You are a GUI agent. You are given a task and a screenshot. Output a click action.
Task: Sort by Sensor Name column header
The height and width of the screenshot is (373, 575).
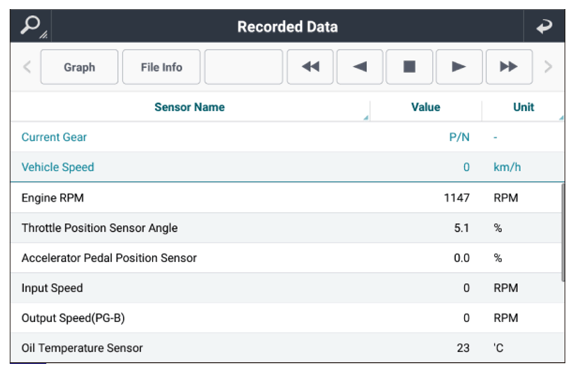click(190, 107)
